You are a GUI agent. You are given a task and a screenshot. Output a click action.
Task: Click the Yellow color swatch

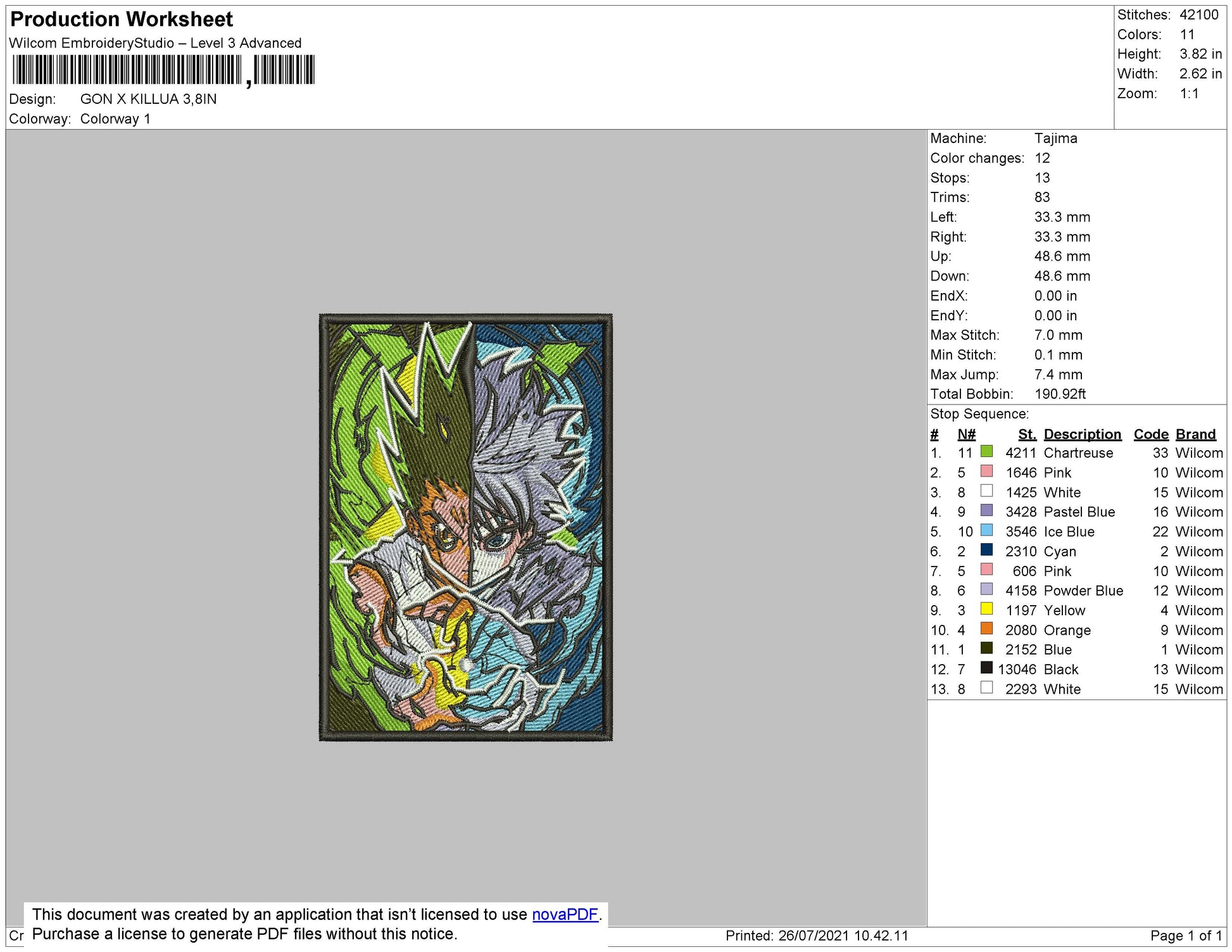[986, 609]
